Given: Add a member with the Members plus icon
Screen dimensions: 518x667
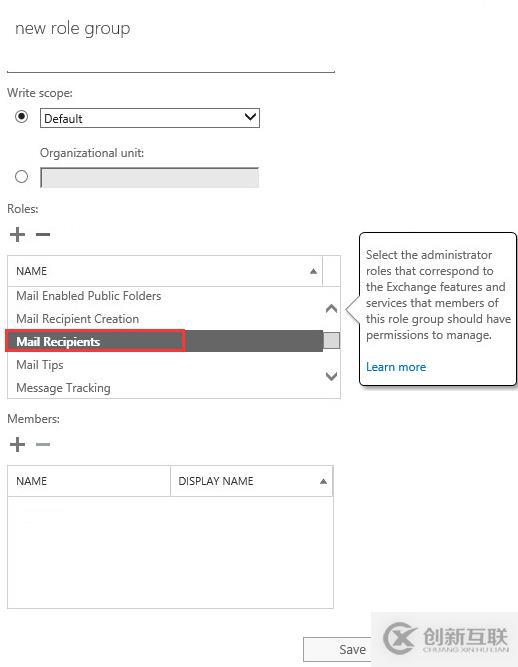Looking at the screenshot, I should (17, 445).
